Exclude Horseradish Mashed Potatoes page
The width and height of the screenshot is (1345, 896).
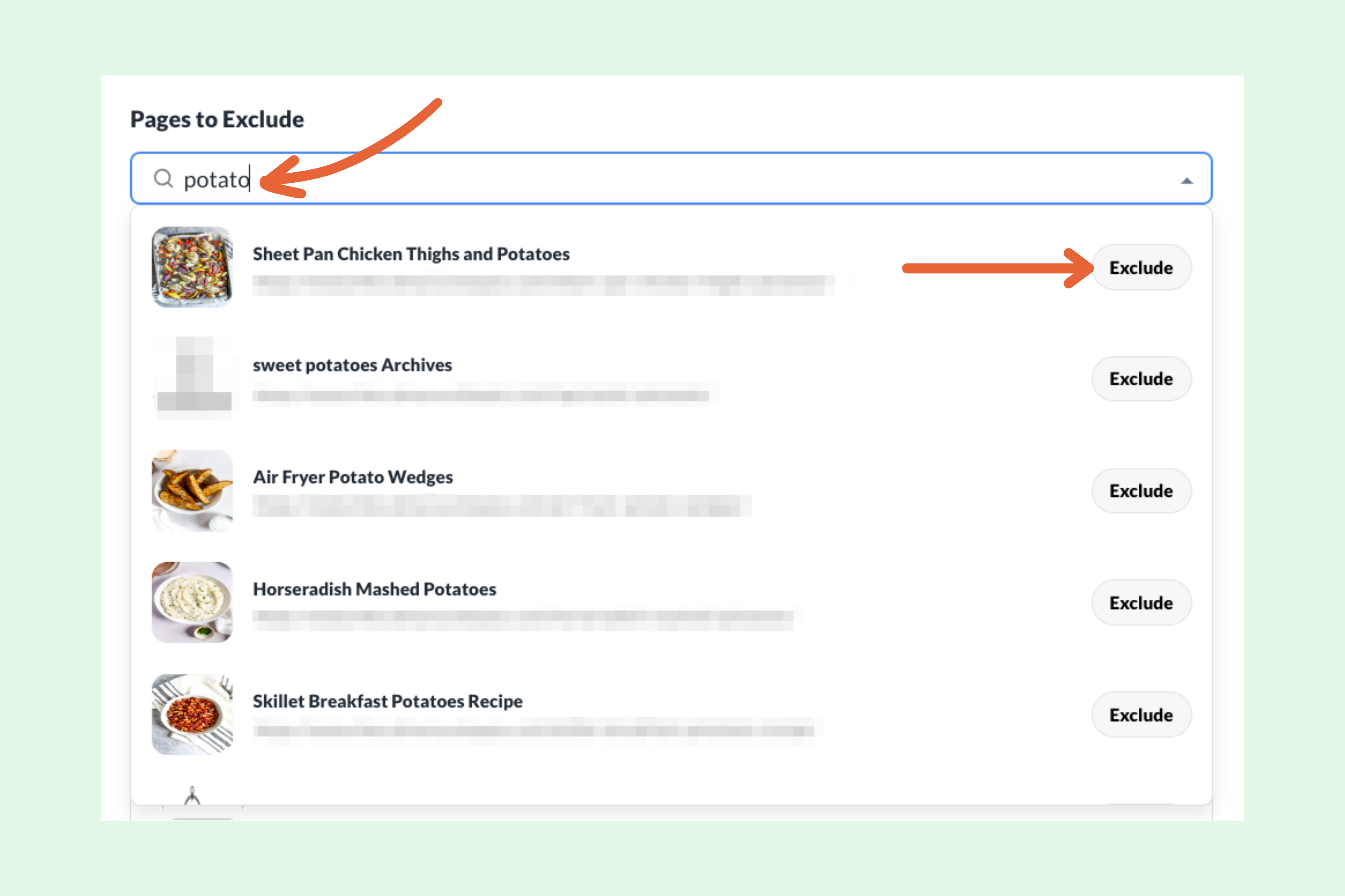pos(1141,602)
